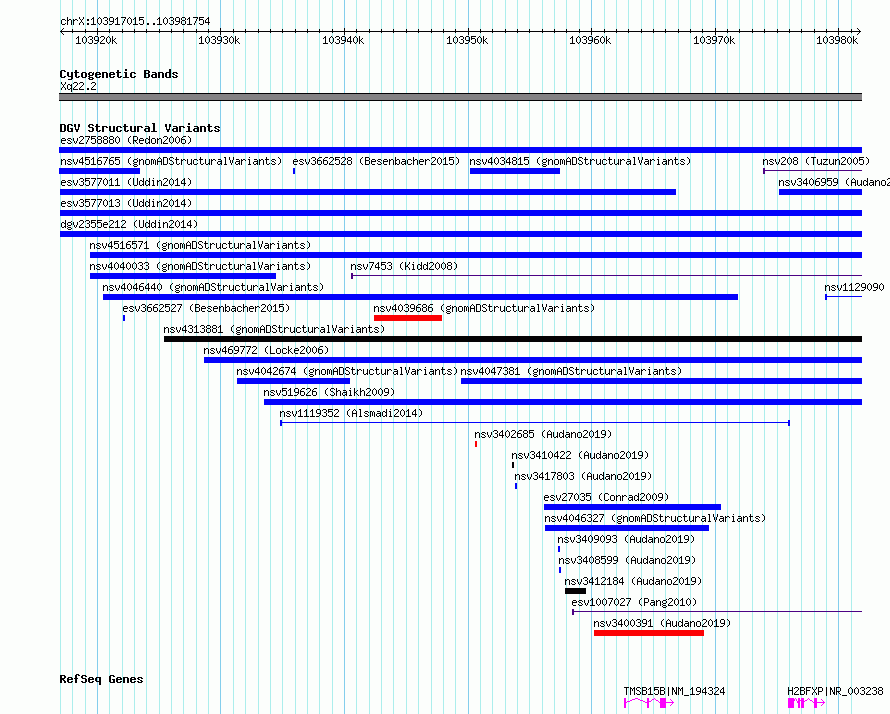Select nsv4047381 gnomAD variant label
The height and width of the screenshot is (714, 890).
[x=571, y=371]
